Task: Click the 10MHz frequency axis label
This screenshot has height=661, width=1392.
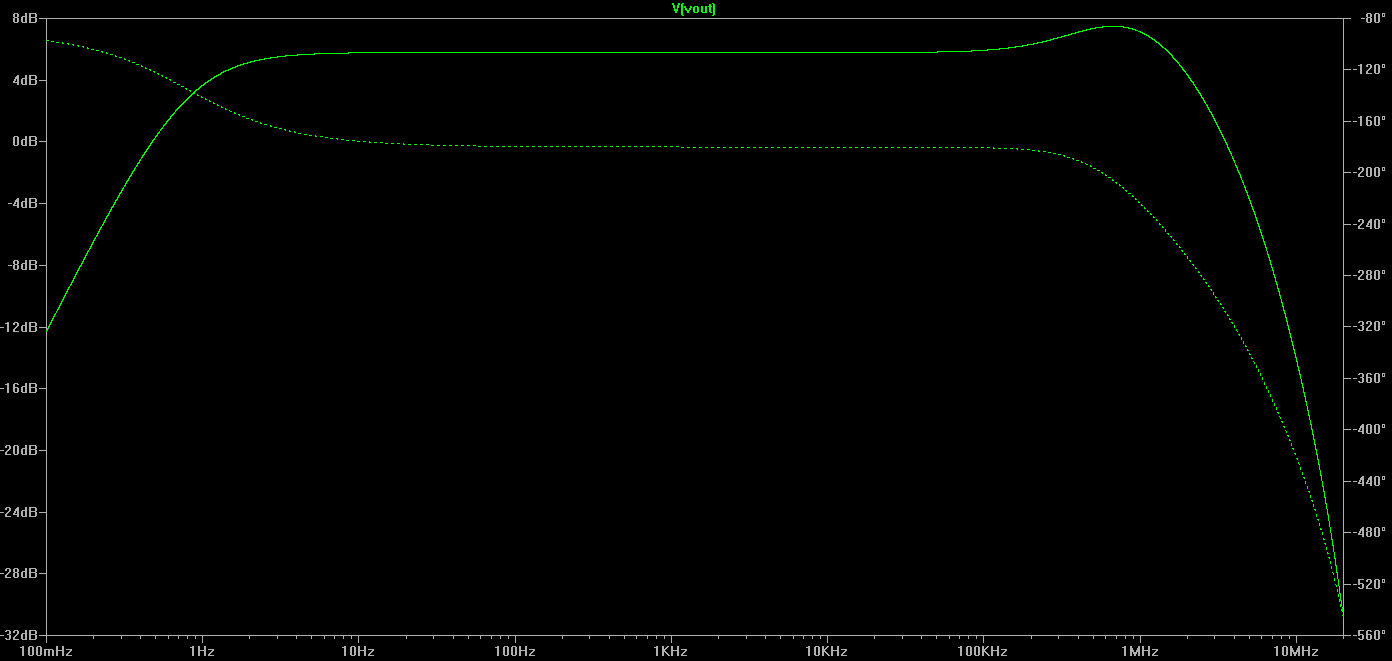Action: click(x=1294, y=651)
